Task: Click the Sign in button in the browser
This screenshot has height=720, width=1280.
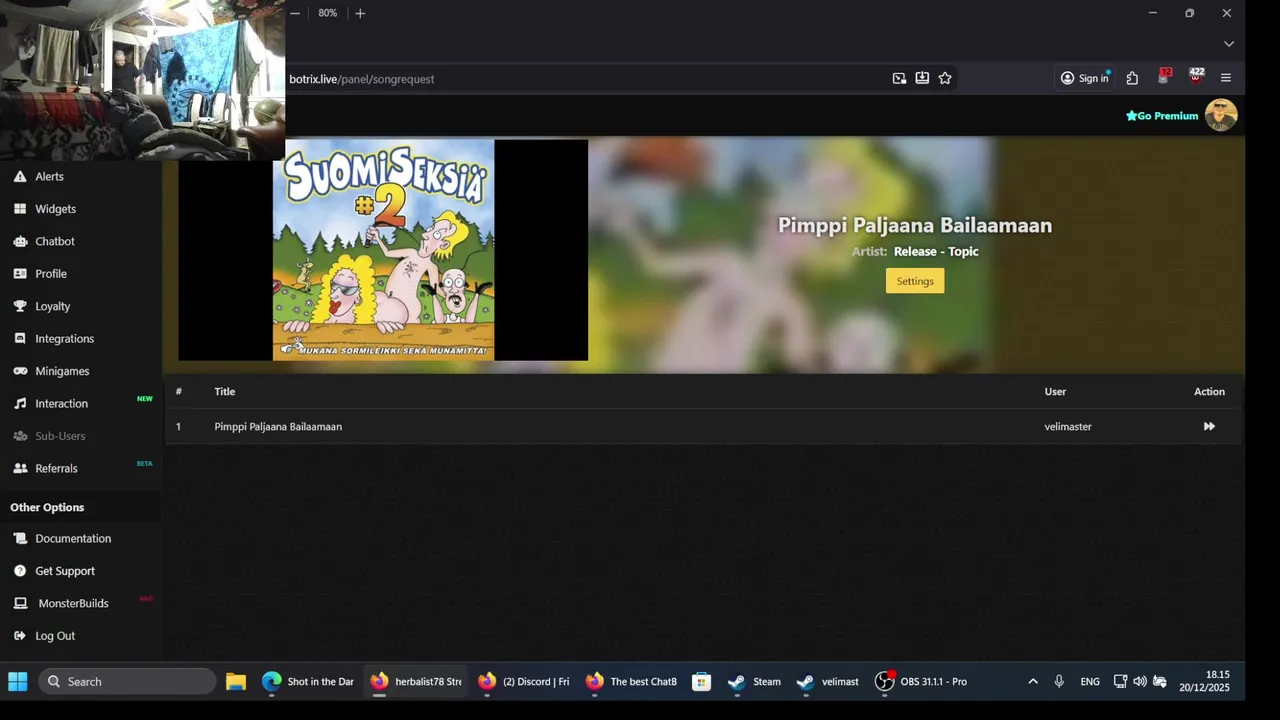Action: tap(1086, 78)
